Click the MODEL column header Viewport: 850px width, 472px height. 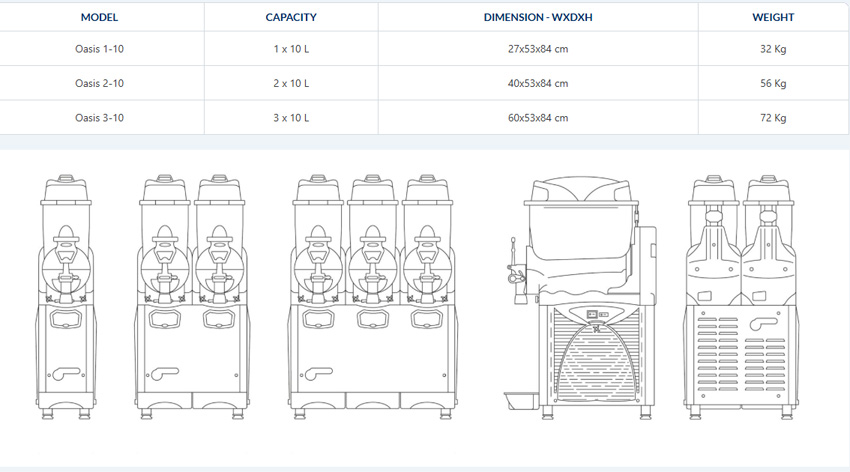pos(99,18)
